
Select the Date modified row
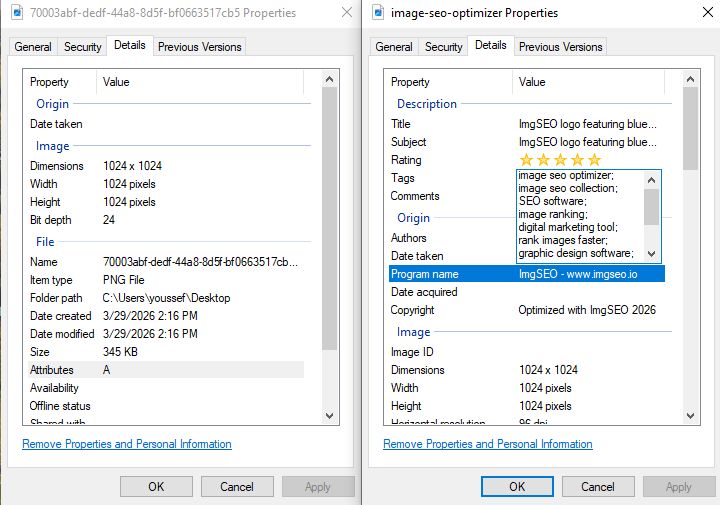[x=166, y=334]
